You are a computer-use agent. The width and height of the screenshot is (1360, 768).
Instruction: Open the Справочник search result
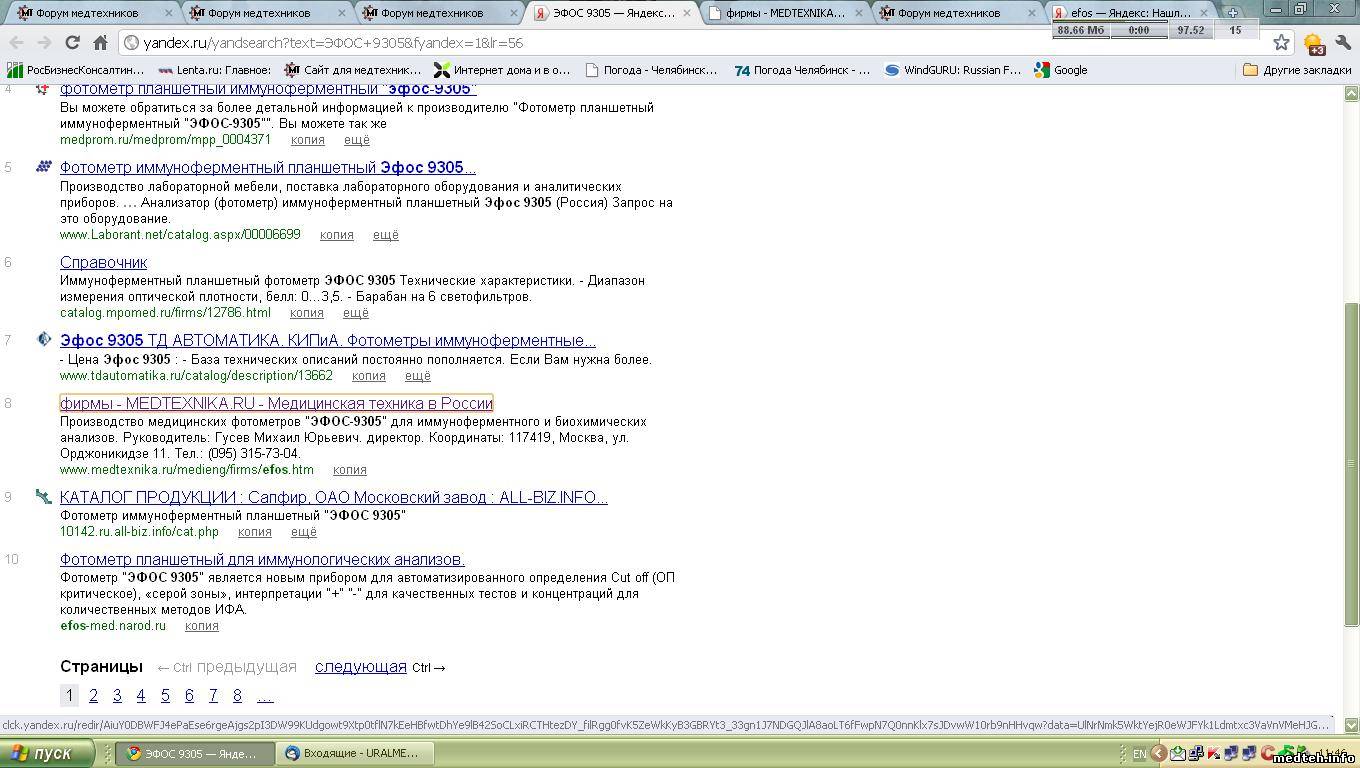click(x=103, y=262)
